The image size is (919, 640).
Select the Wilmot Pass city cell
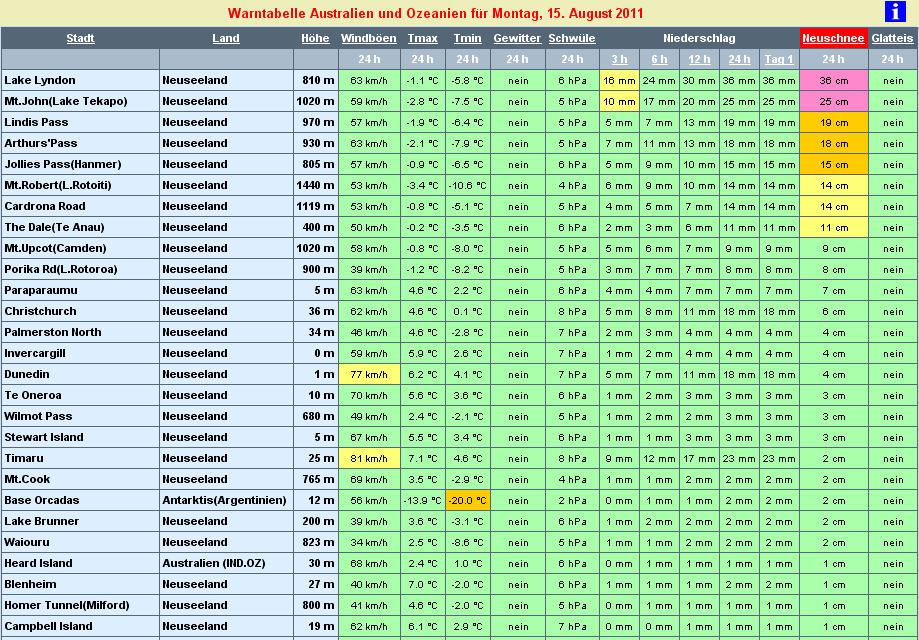click(x=80, y=417)
